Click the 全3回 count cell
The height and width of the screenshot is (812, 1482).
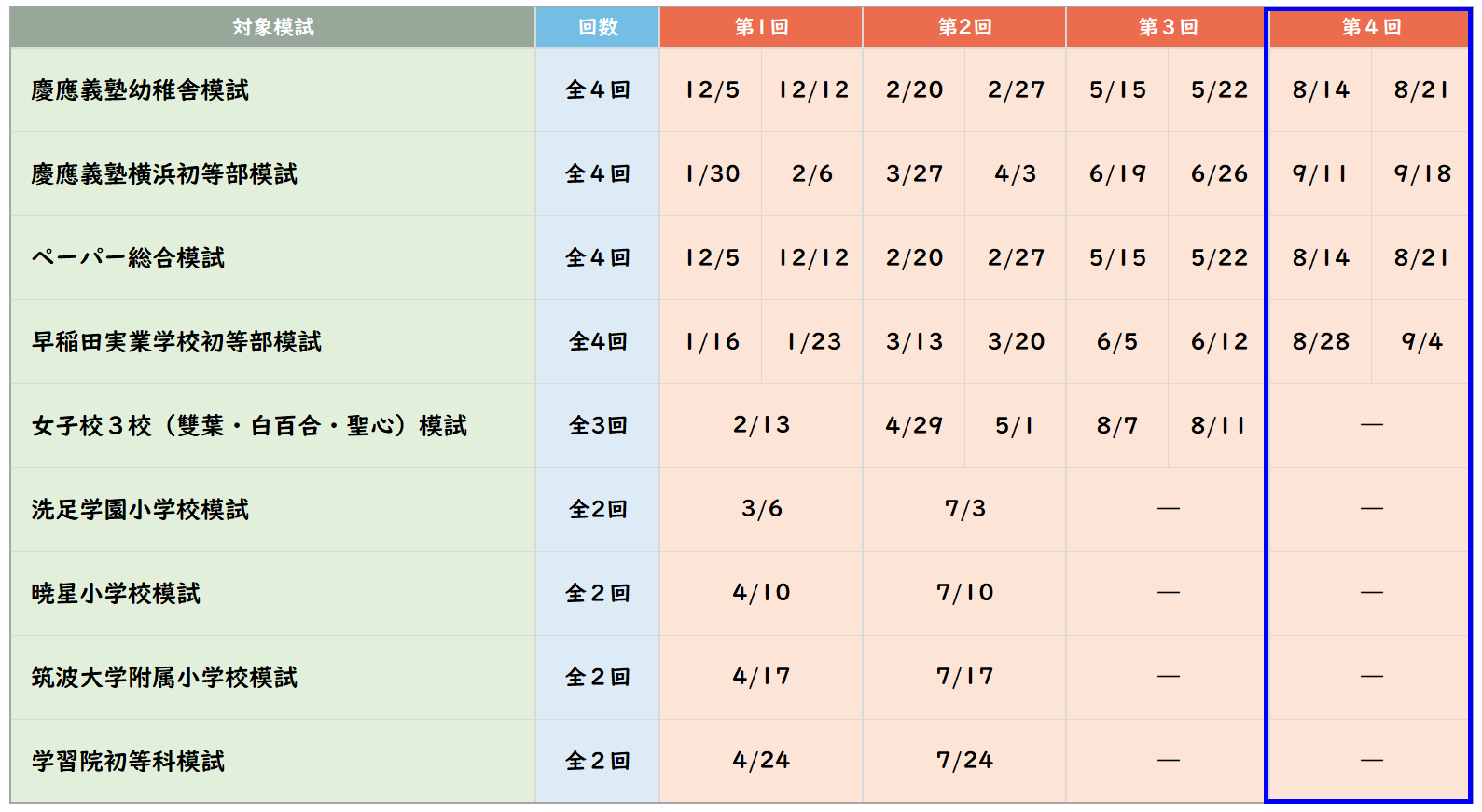[598, 425]
